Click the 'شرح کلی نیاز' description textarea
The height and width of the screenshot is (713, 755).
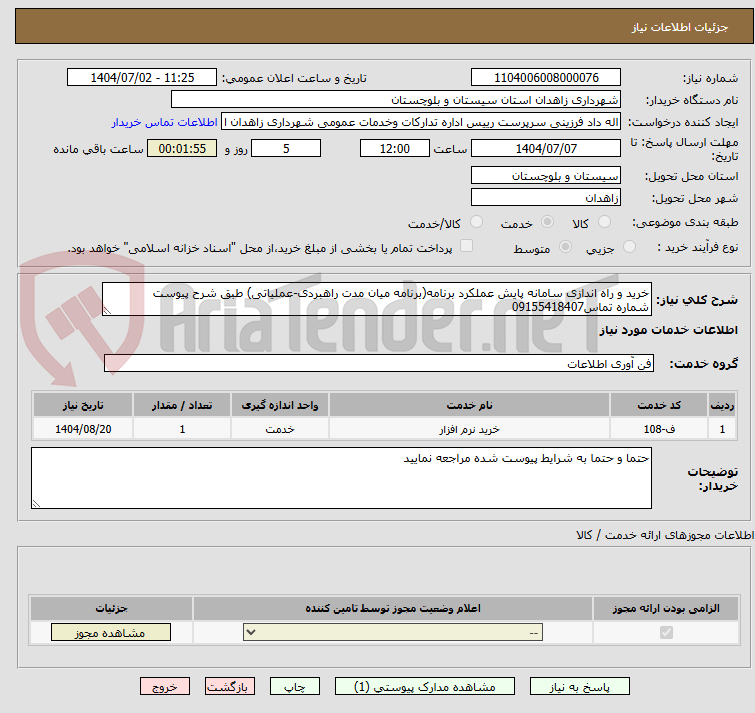[378, 299]
